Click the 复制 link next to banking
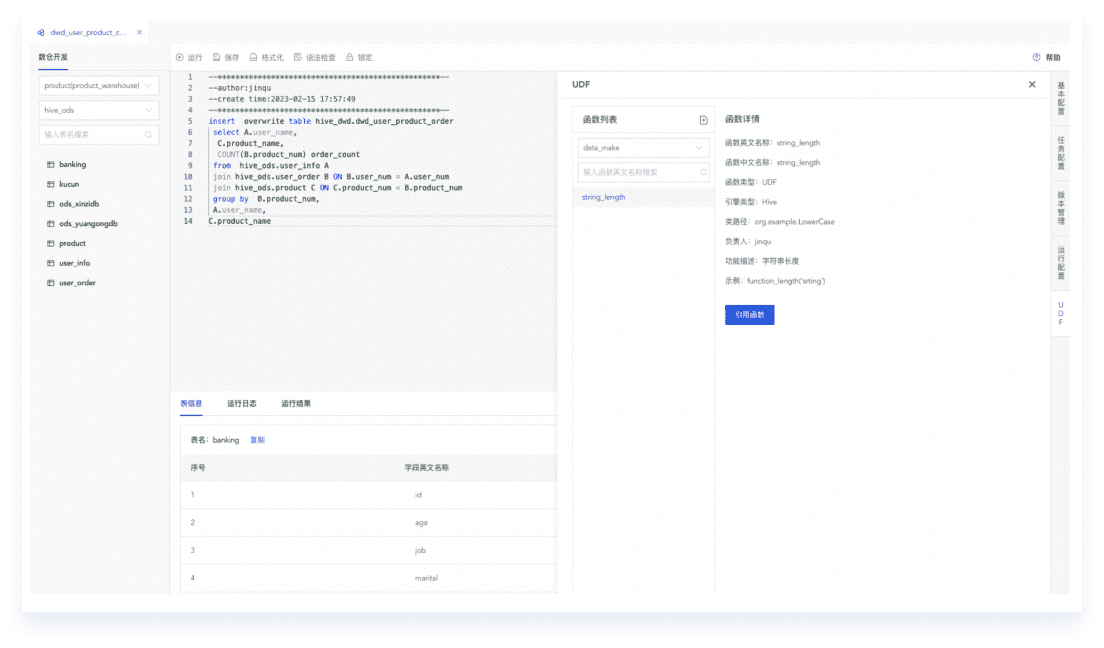The width and height of the screenshot is (1104, 648). click(257, 440)
